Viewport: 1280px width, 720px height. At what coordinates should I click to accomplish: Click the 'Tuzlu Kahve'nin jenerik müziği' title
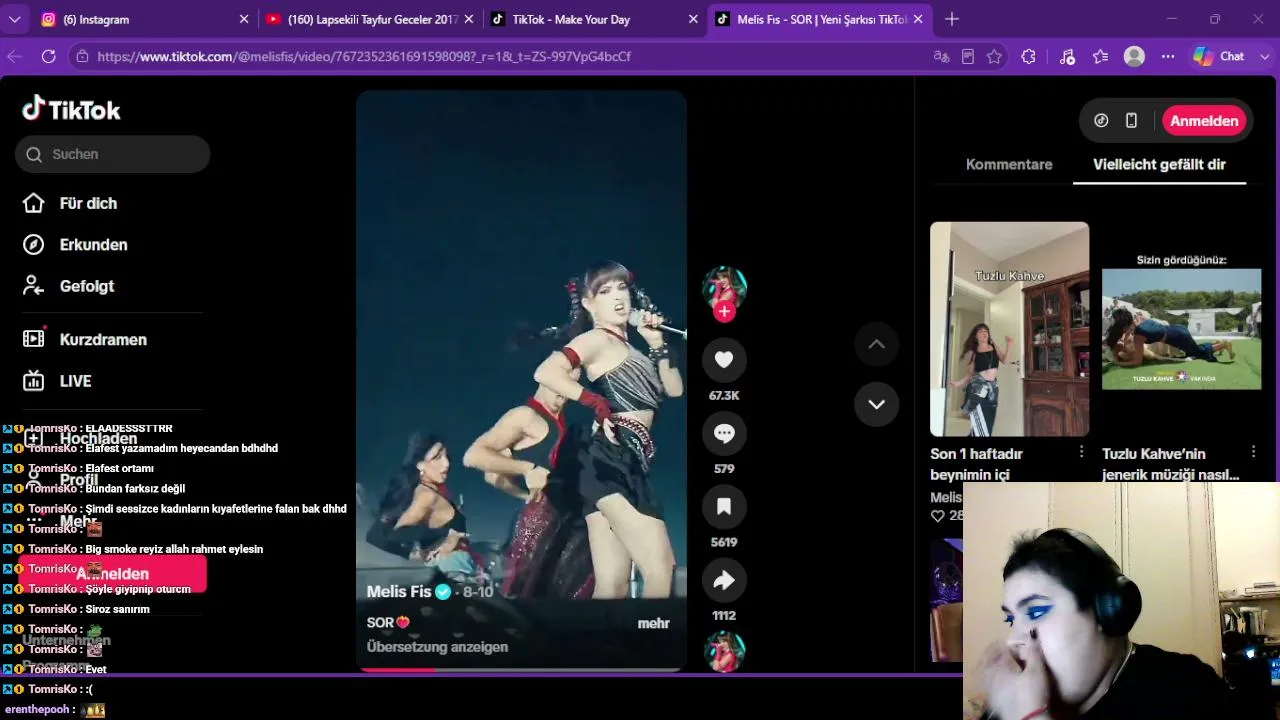click(x=1171, y=464)
